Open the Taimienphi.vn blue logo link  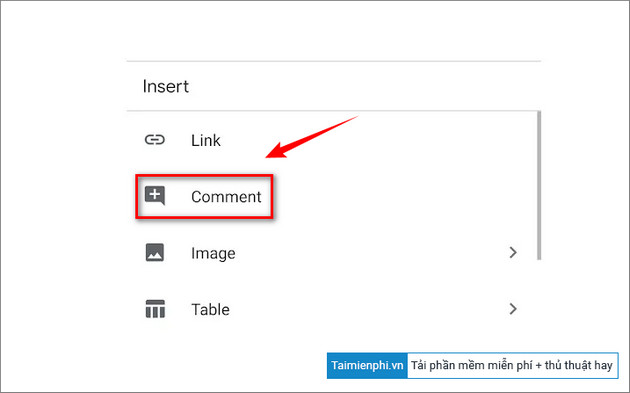click(367, 366)
